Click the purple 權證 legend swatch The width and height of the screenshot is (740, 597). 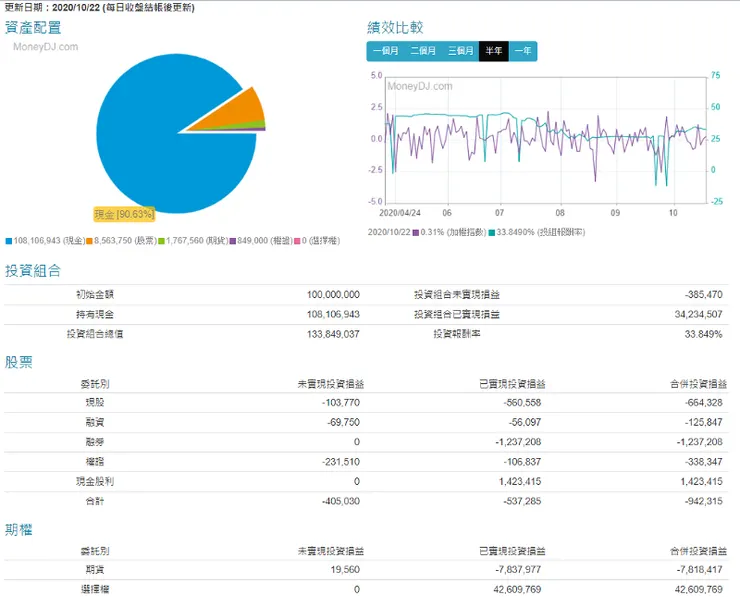point(233,241)
